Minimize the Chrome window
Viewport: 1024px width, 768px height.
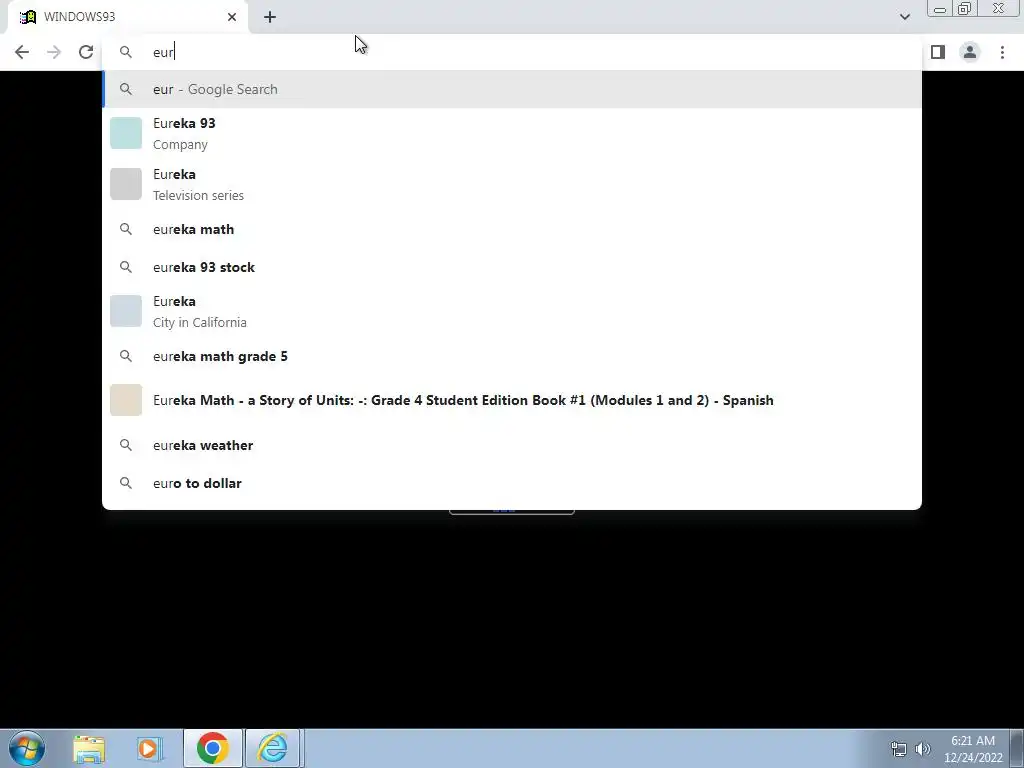click(x=940, y=9)
